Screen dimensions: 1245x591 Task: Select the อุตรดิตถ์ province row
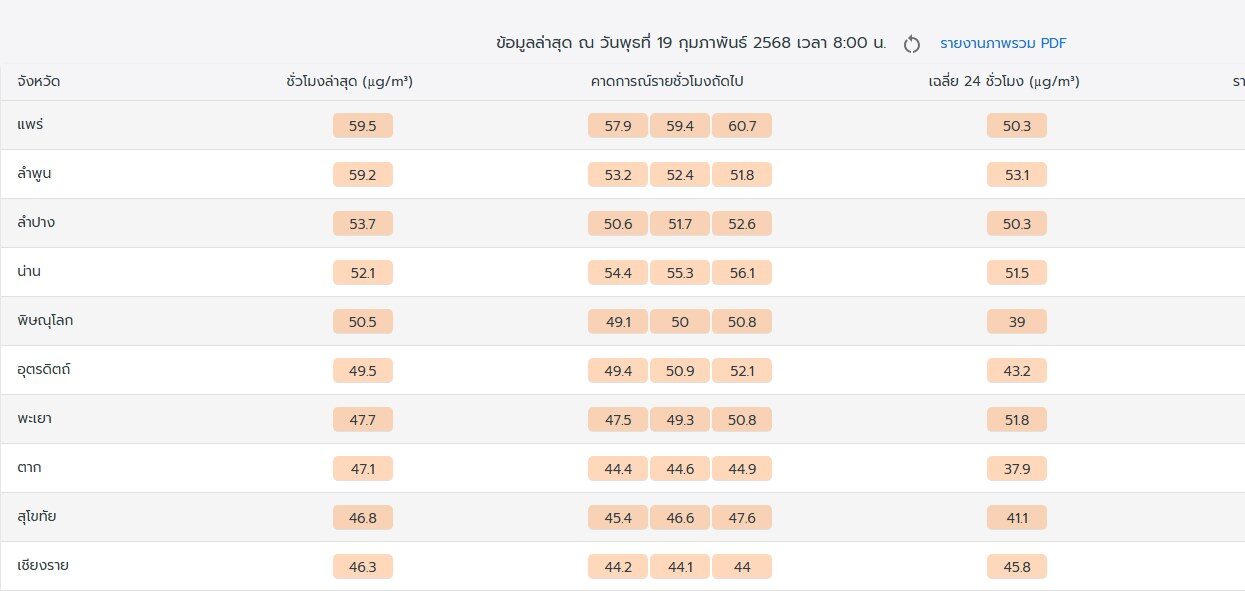(x=622, y=370)
